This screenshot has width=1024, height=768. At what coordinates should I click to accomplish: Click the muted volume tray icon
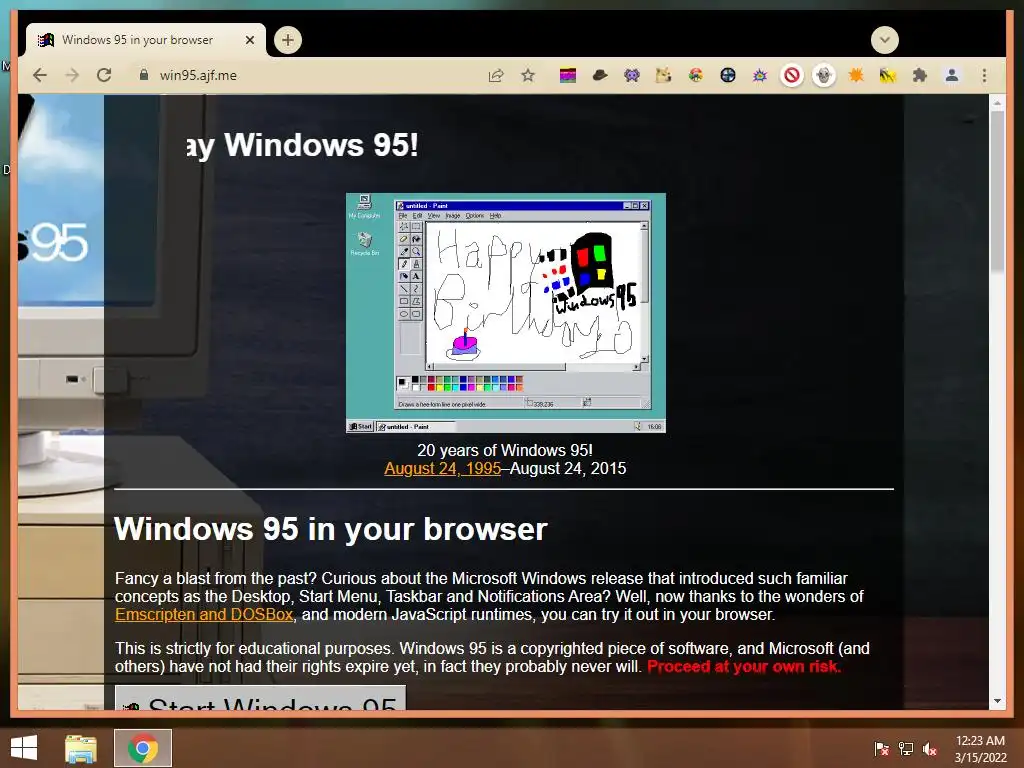pyautogui.click(x=930, y=748)
